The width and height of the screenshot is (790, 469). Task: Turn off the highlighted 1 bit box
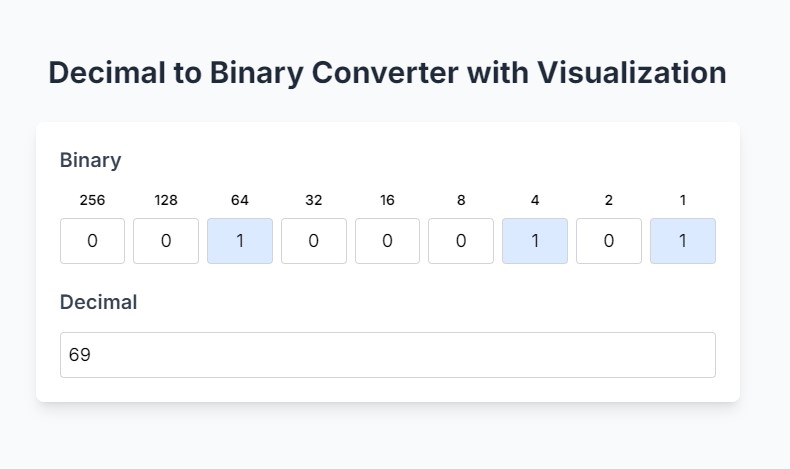point(683,241)
